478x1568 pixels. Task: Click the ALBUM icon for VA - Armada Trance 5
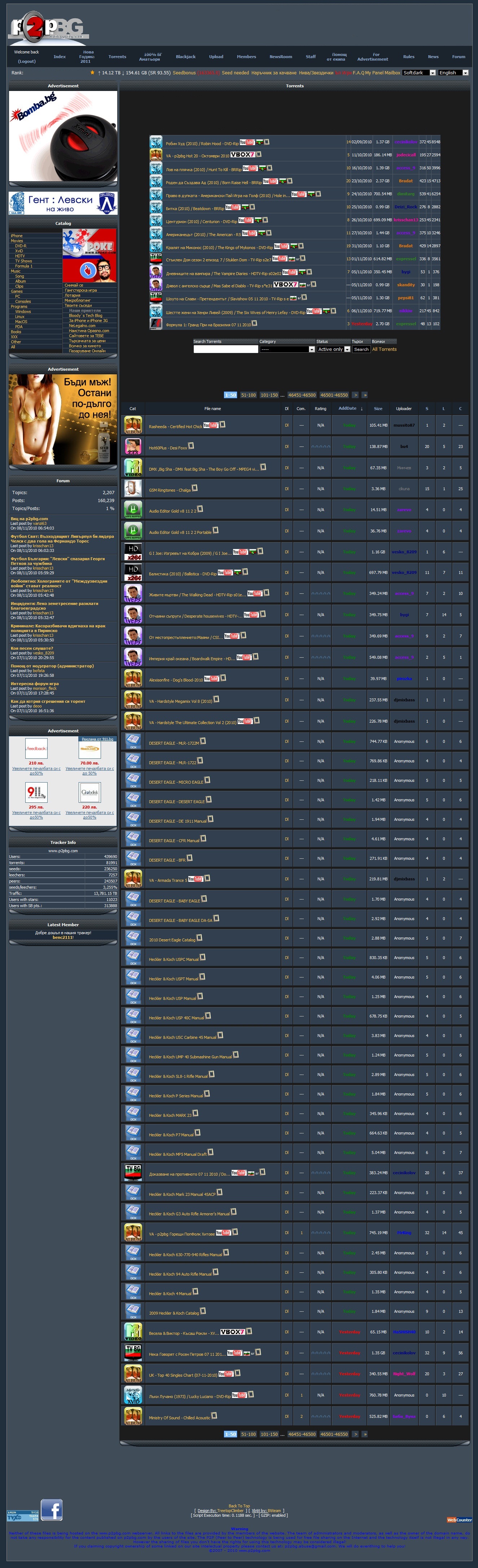[x=133, y=878]
